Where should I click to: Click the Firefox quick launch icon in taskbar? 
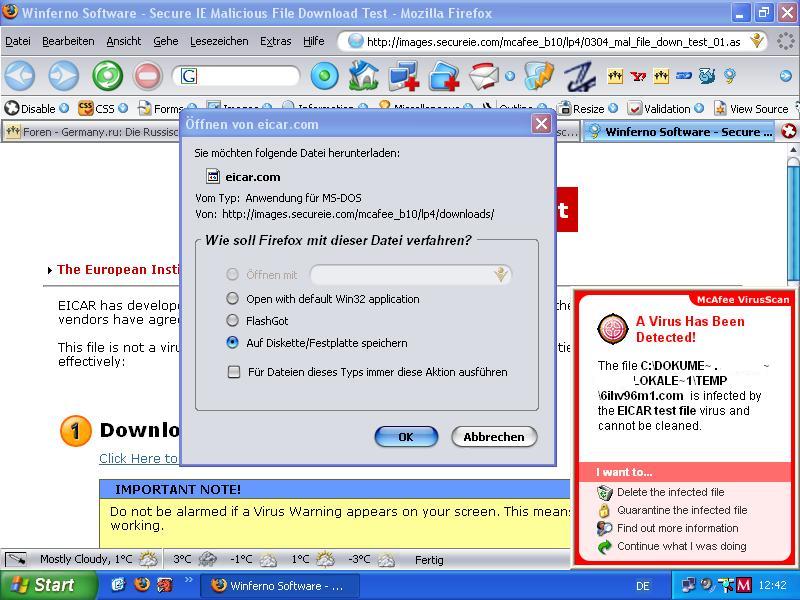142,584
